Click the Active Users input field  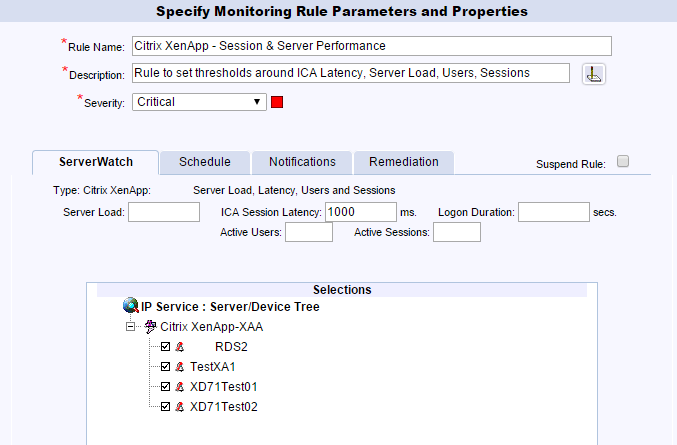click(309, 232)
